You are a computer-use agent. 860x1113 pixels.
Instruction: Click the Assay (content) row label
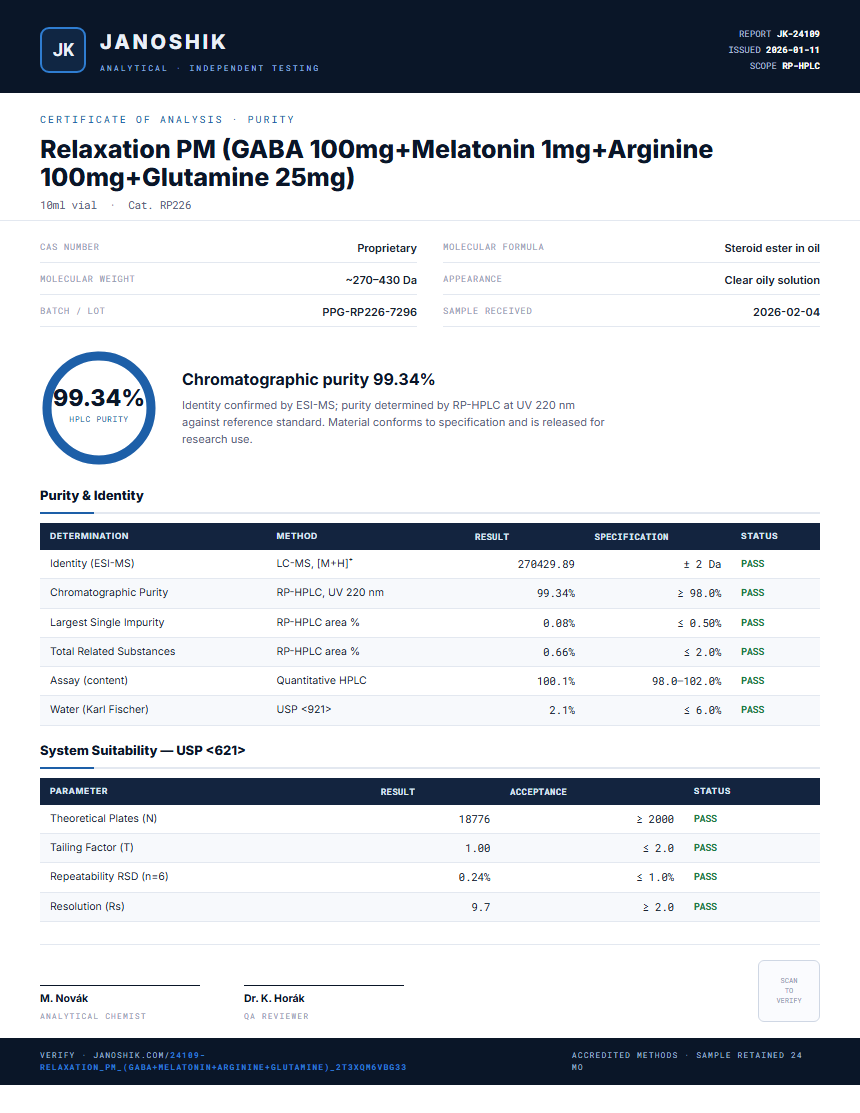[x=89, y=681]
